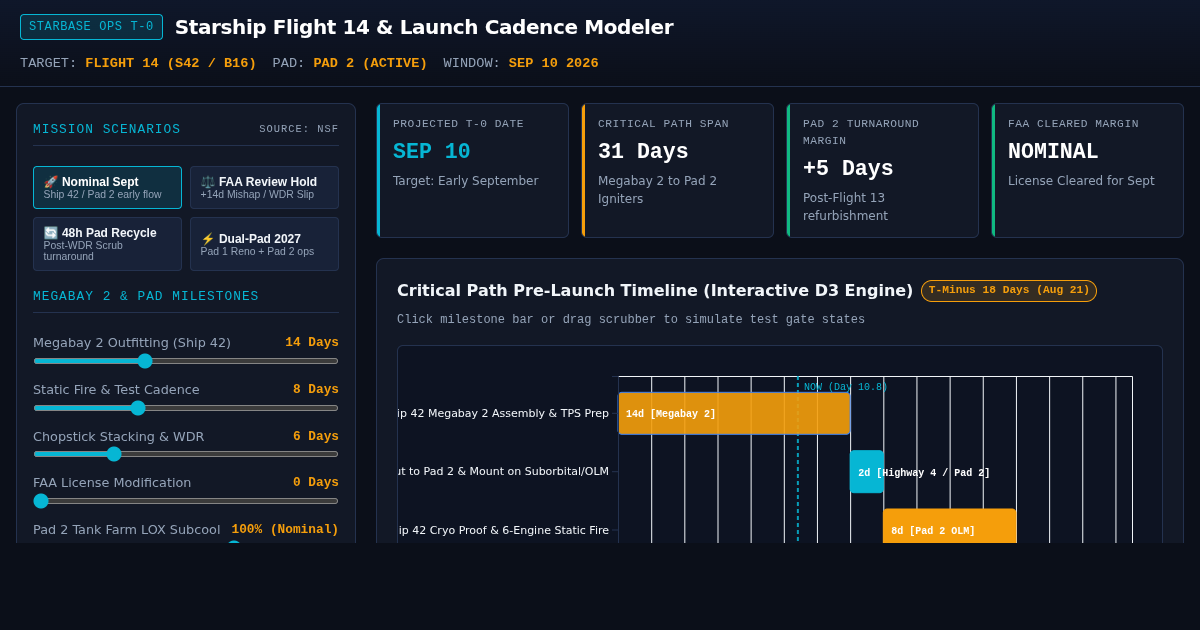Click the Cryo Proof & 6-Engine Static Fire label
This screenshot has height=630, width=1200.
tap(503, 530)
